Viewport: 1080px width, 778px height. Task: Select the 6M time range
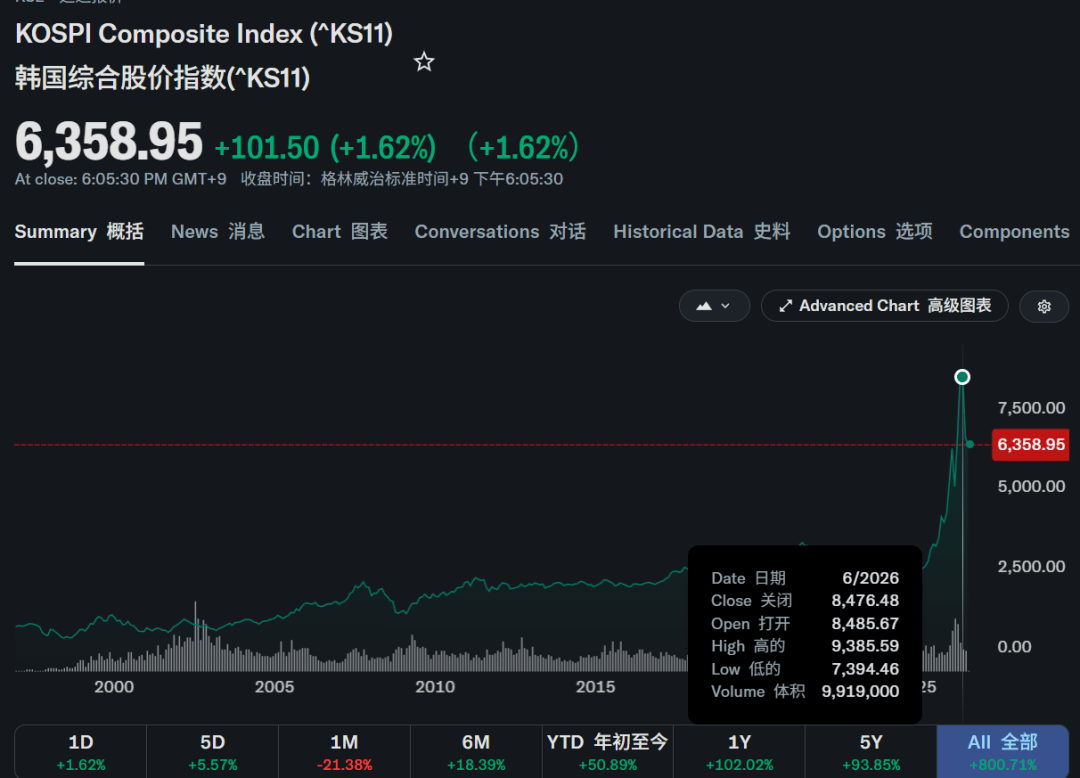pos(476,752)
